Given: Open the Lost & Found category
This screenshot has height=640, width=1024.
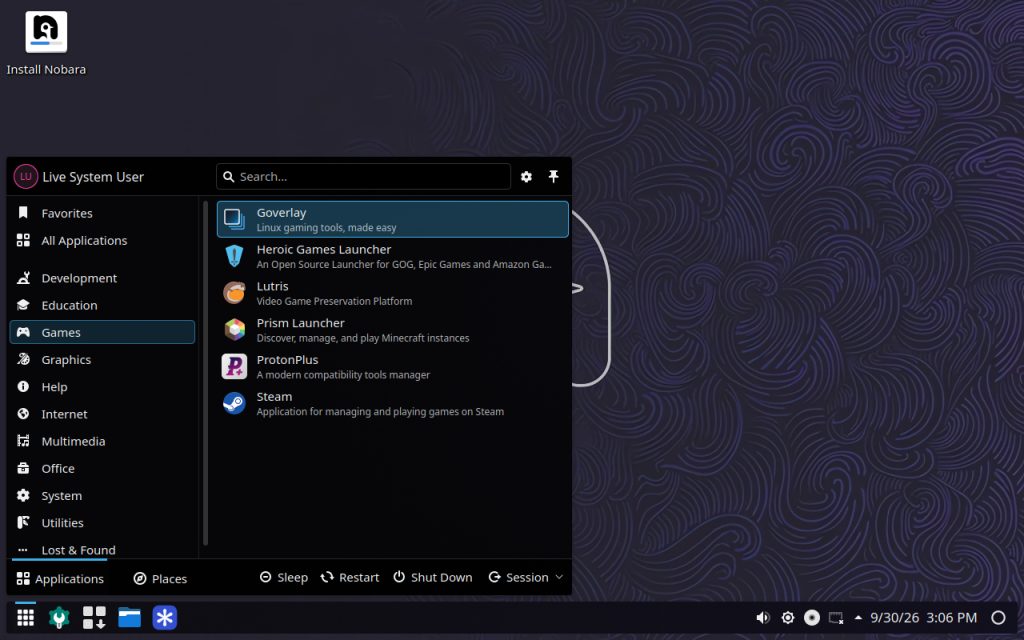Looking at the screenshot, I should (x=102, y=550).
